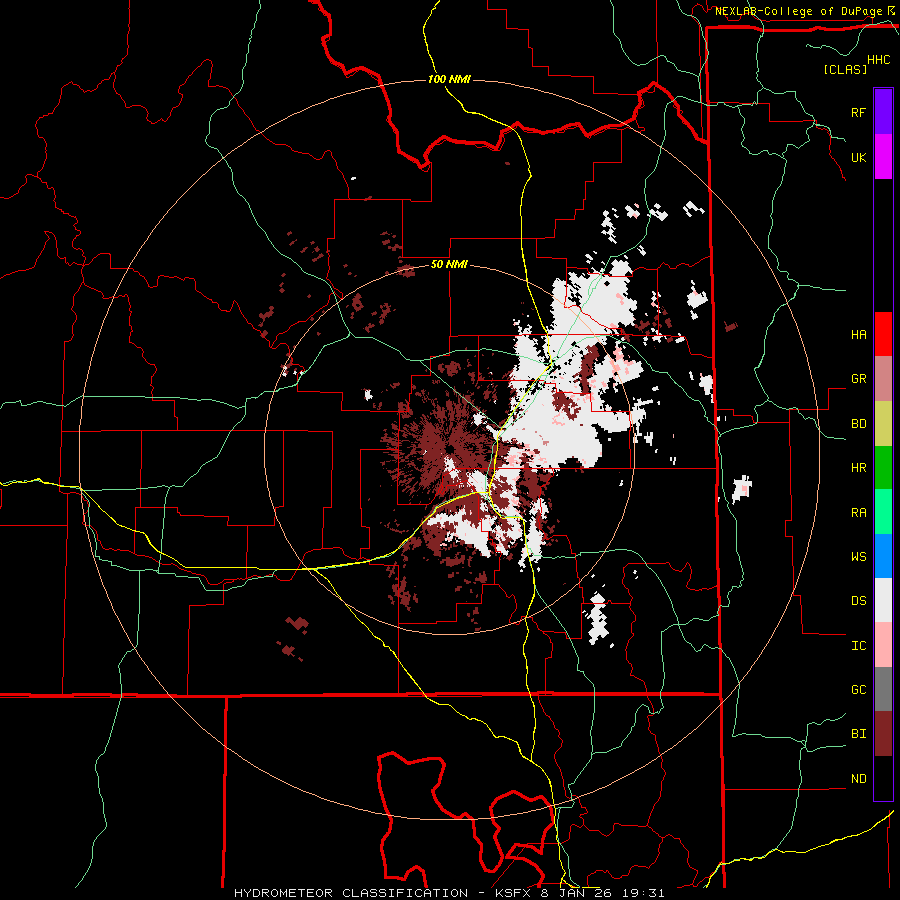The height and width of the screenshot is (900, 900).
Task: Click the radar site center of brown radial echoes
Action: (x=449, y=449)
